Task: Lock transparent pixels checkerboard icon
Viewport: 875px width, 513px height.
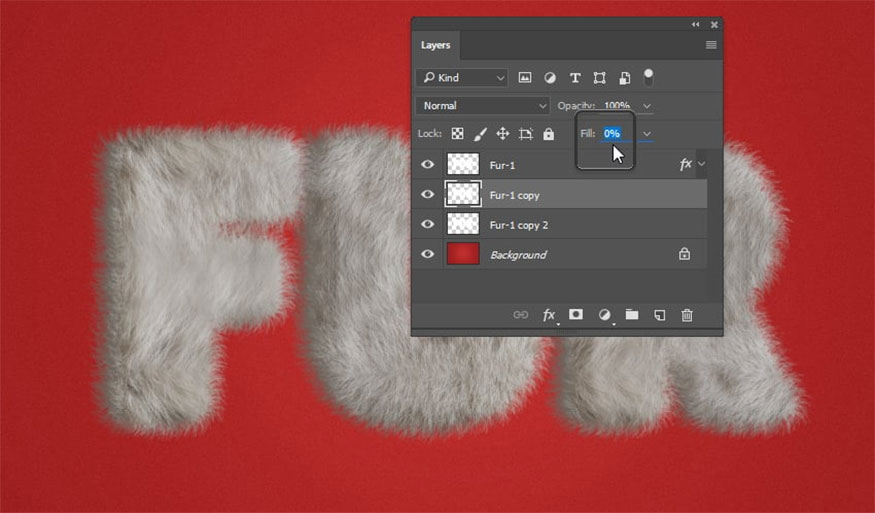Action: click(457, 134)
